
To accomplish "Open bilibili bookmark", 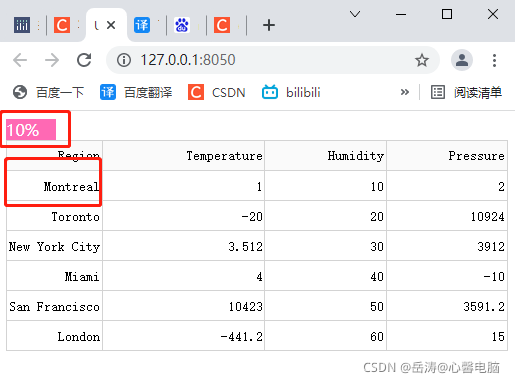I will (x=291, y=92).
